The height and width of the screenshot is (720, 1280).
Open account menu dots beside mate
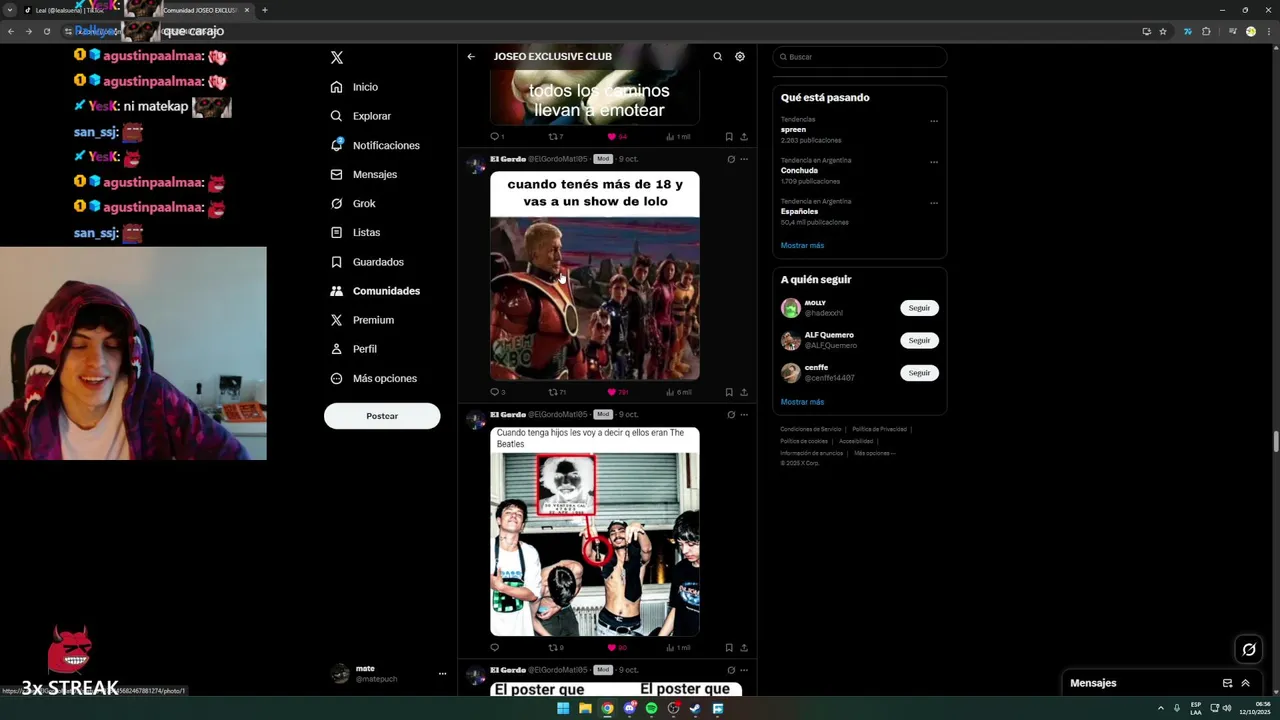pos(442,674)
